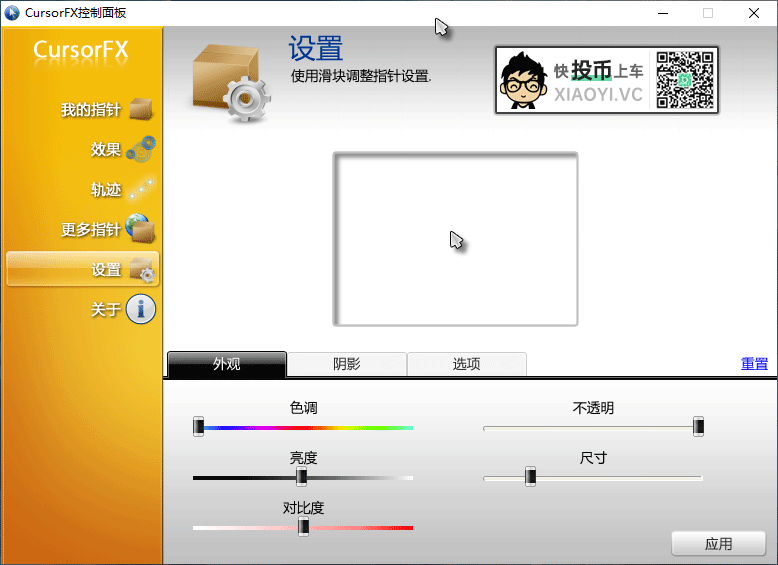Open the 关于 section label

pos(106,310)
